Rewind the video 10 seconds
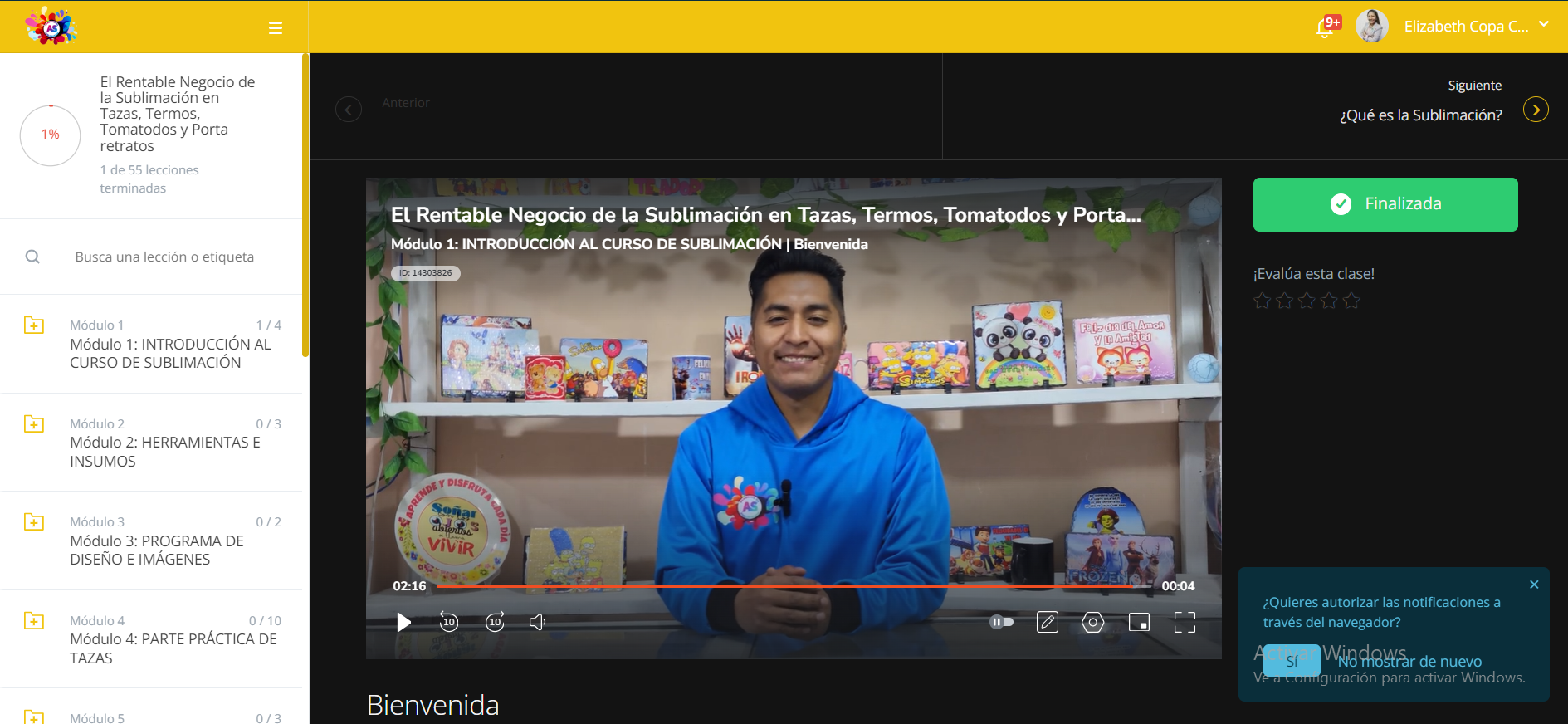This screenshot has width=1568, height=724. (x=449, y=622)
